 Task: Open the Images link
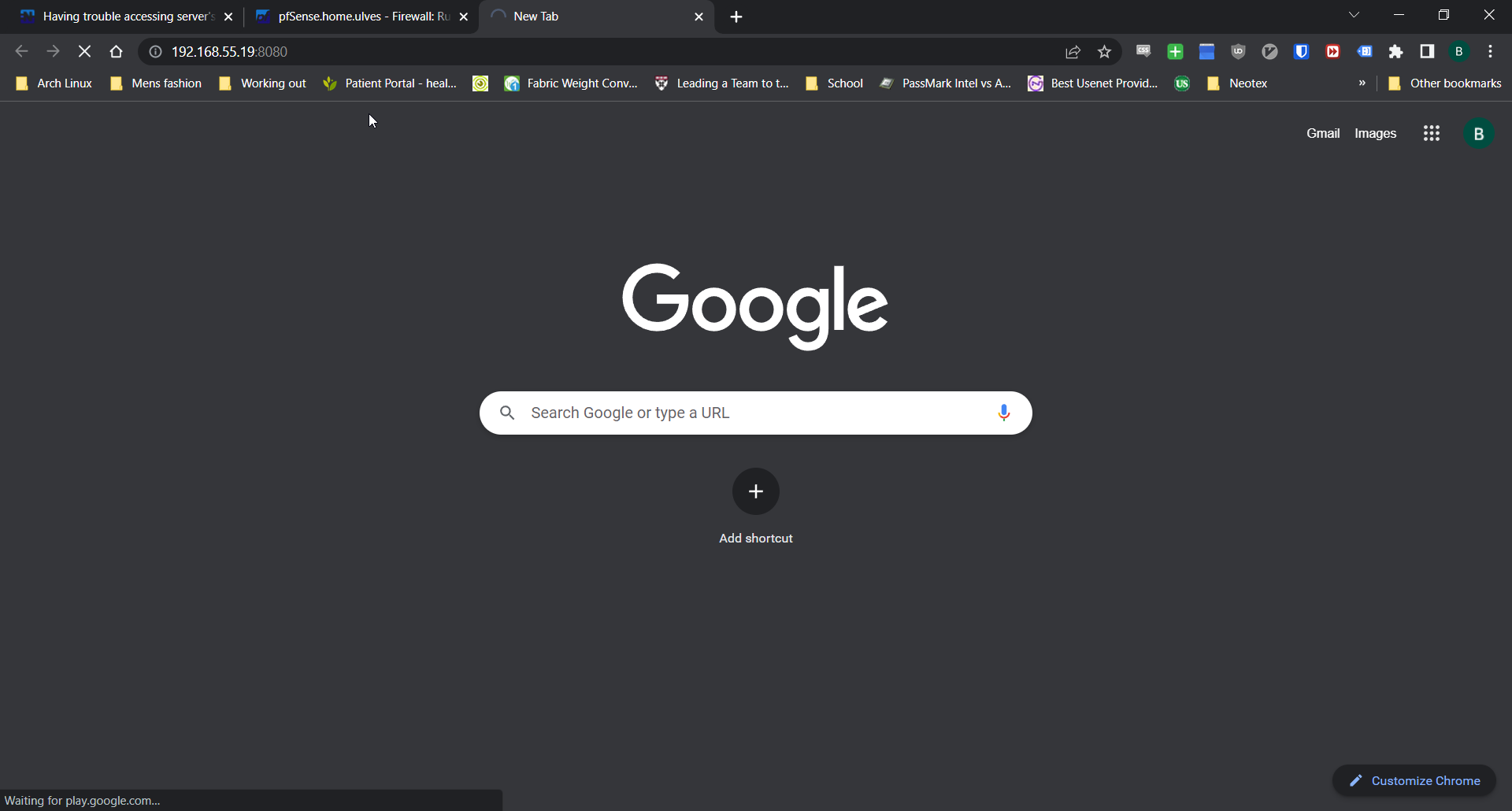click(1375, 134)
